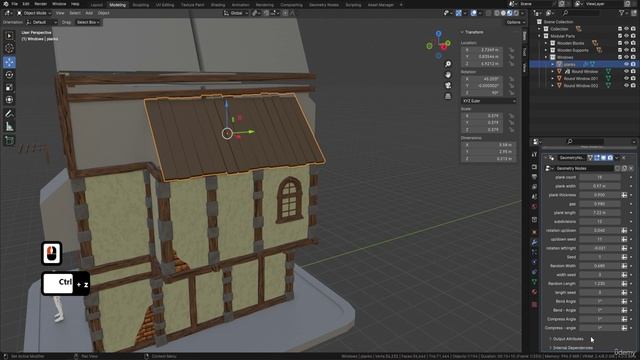640x360 pixels.
Task: Select the Add Cube tool
Action: 9,140
